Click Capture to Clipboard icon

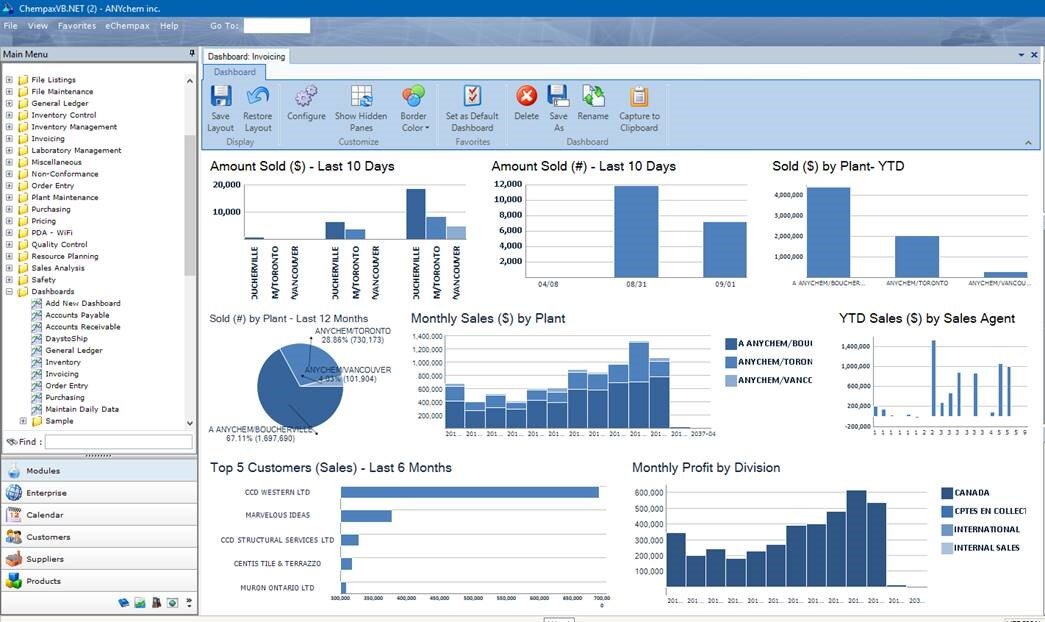click(638, 97)
